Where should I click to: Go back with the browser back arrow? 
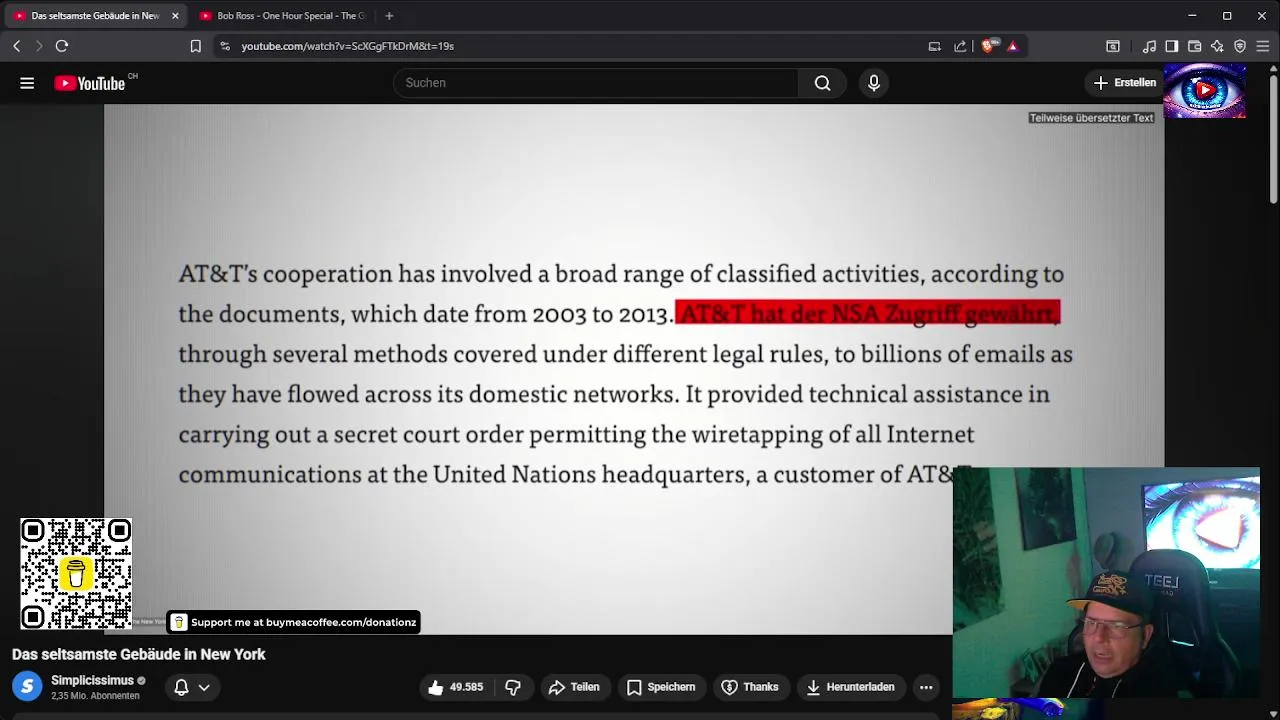(x=17, y=46)
